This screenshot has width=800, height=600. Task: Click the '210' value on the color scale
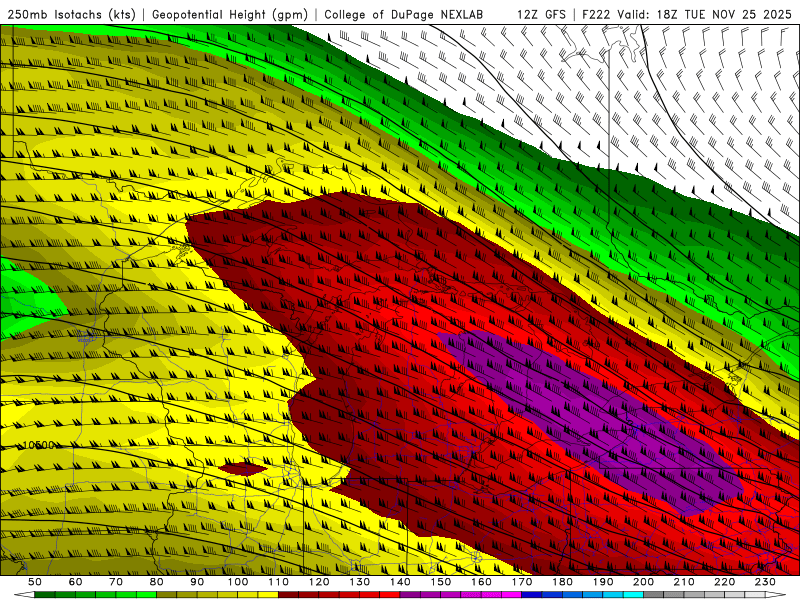pos(685,582)
